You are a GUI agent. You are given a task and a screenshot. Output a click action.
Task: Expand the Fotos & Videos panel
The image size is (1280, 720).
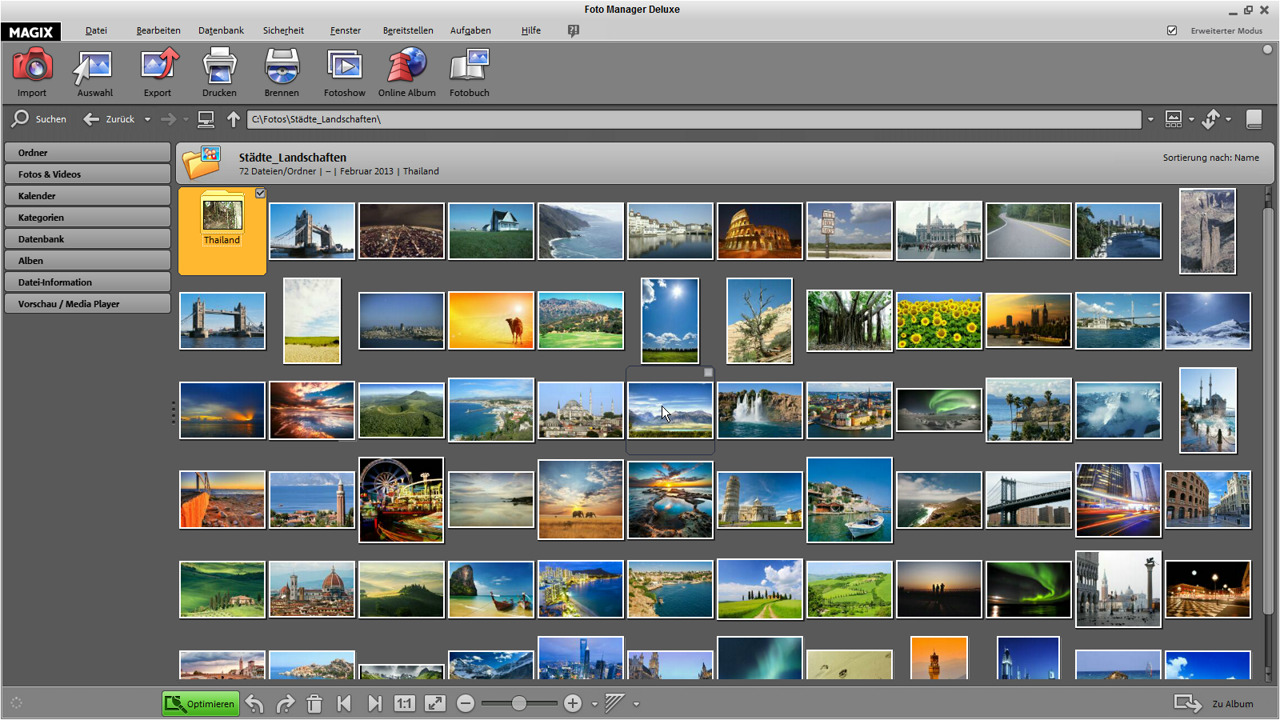[x=87, y=174]
